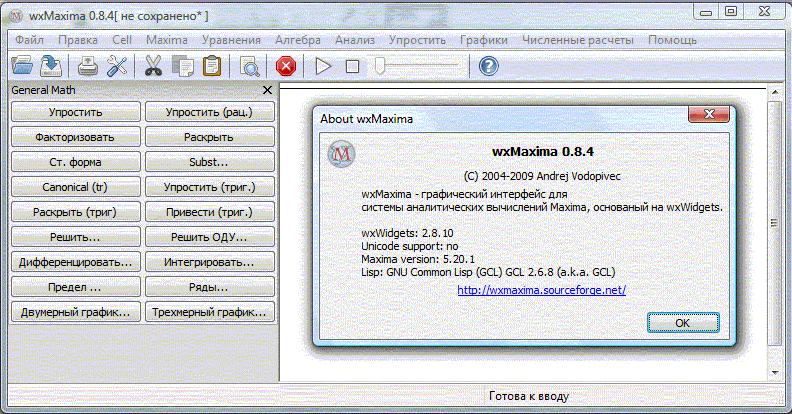Image resolution: width=792 pixels, height=414 pixels.
Task: Click the Cut scissors icon
Action: [x=154, y=66]
